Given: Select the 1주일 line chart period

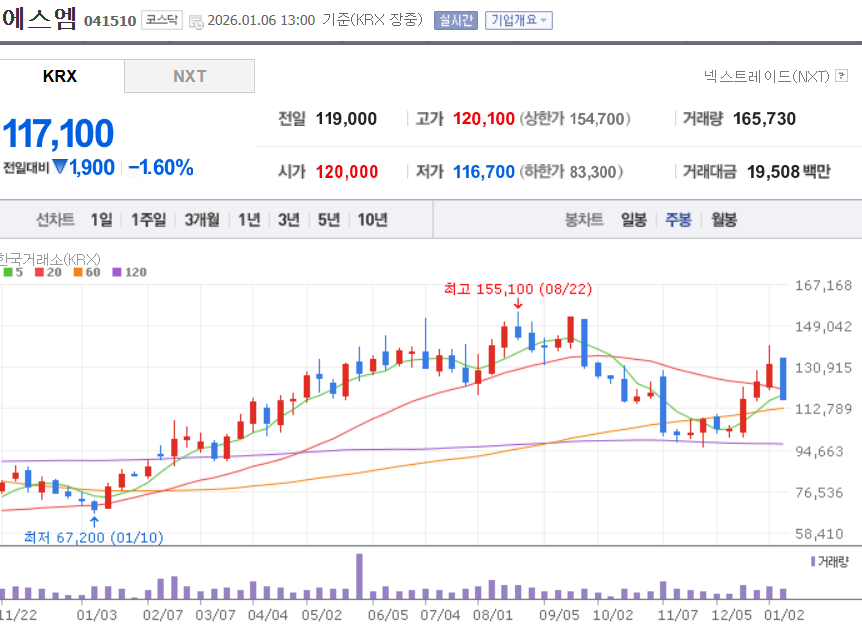Looking at the screenshot, I should (148, 220).
